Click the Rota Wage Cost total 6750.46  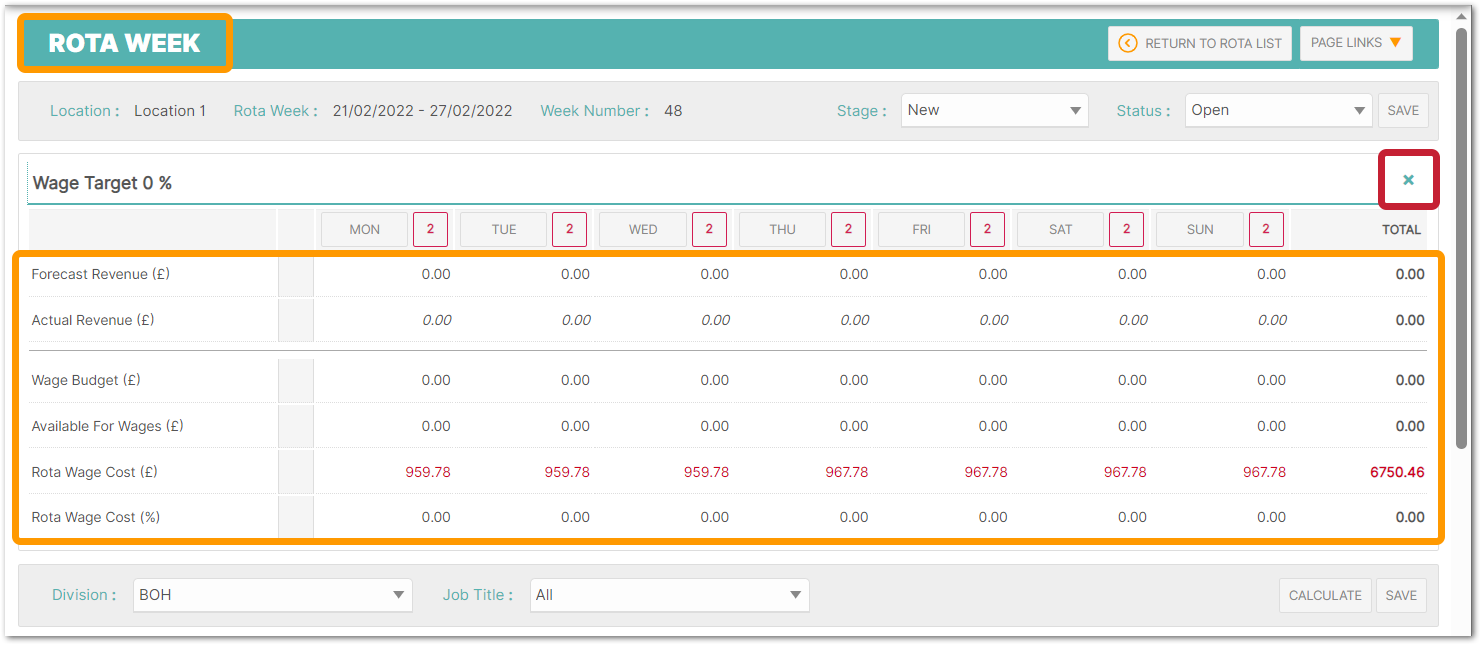point(1396,472)
